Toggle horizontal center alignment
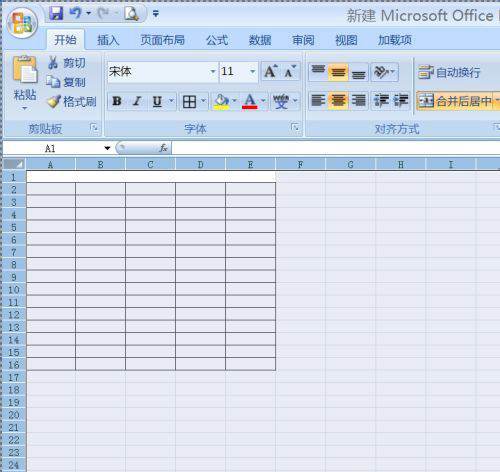Screen dimensions: 500x472 338,100
